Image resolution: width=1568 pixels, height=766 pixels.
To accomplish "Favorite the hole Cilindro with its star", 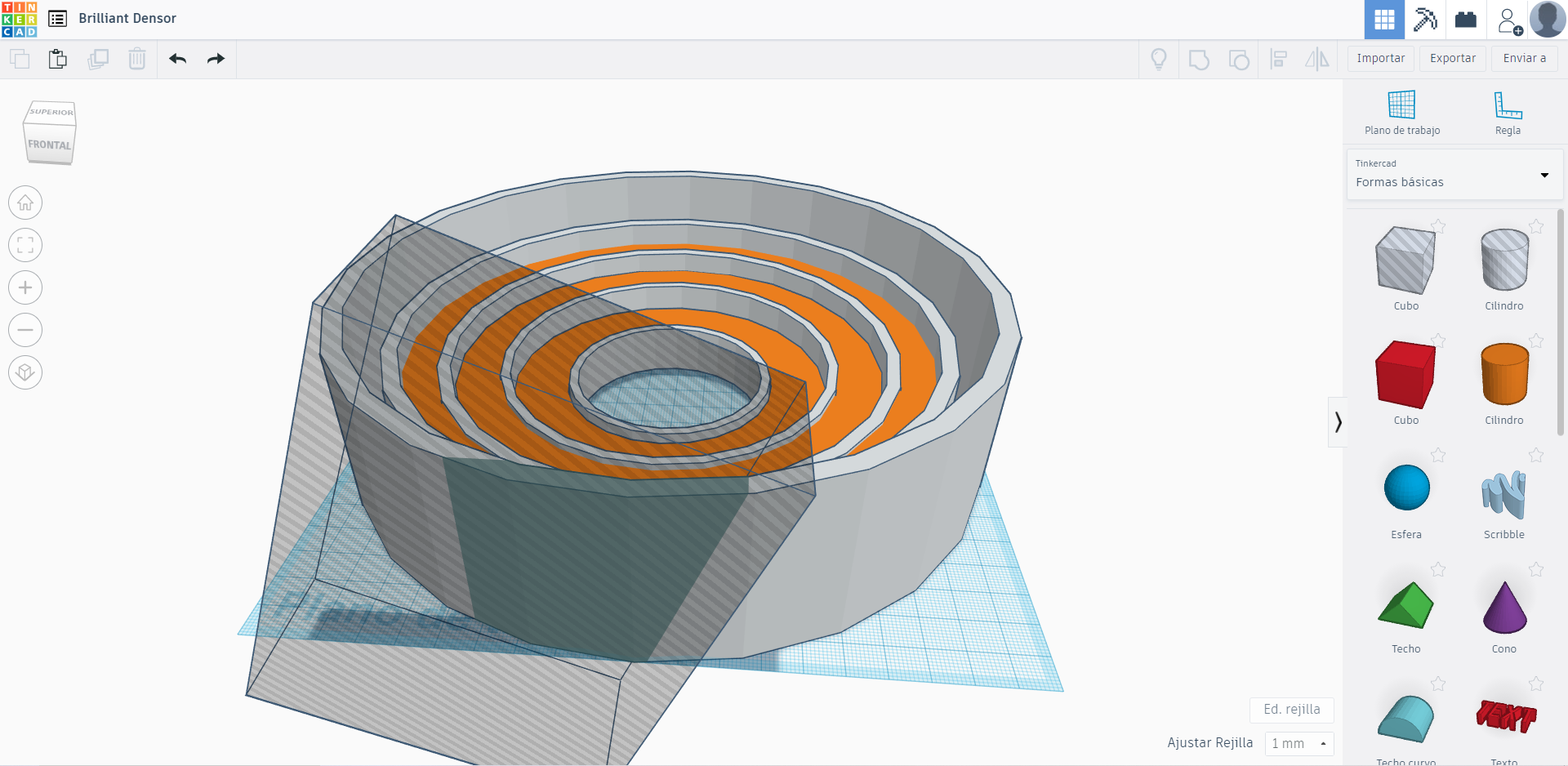I will [x=1536, y=226].
